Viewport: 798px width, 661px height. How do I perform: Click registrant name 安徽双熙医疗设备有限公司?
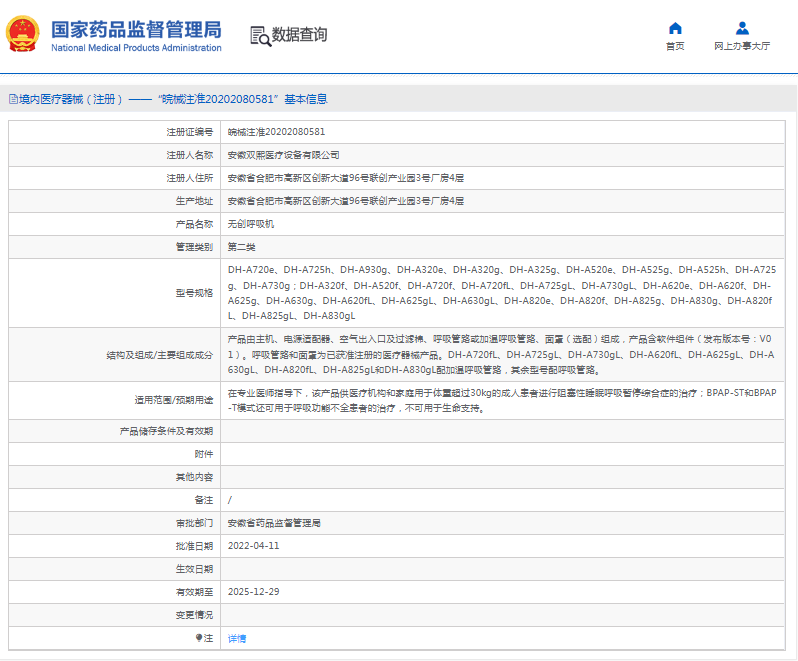coord(284,155)
